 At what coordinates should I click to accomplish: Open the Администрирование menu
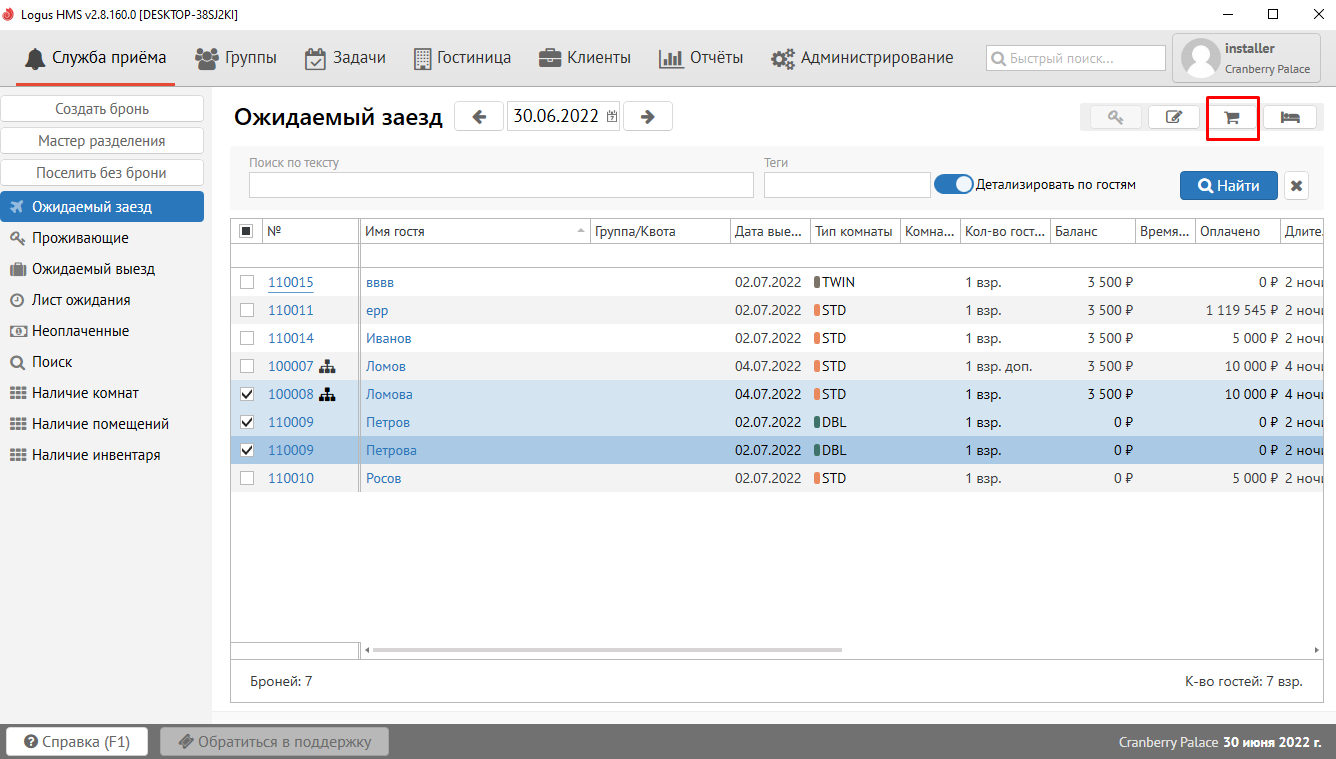click(862, 58)
